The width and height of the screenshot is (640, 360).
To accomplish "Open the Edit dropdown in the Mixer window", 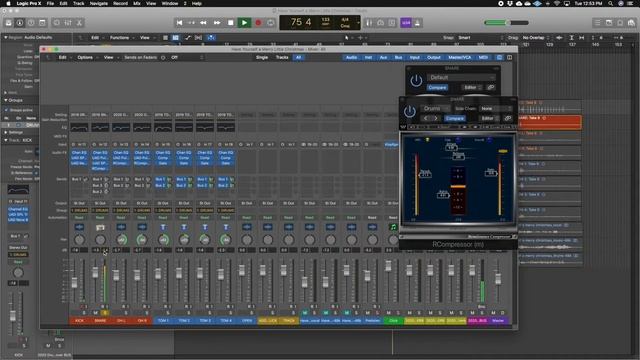I will click(64, 58).
